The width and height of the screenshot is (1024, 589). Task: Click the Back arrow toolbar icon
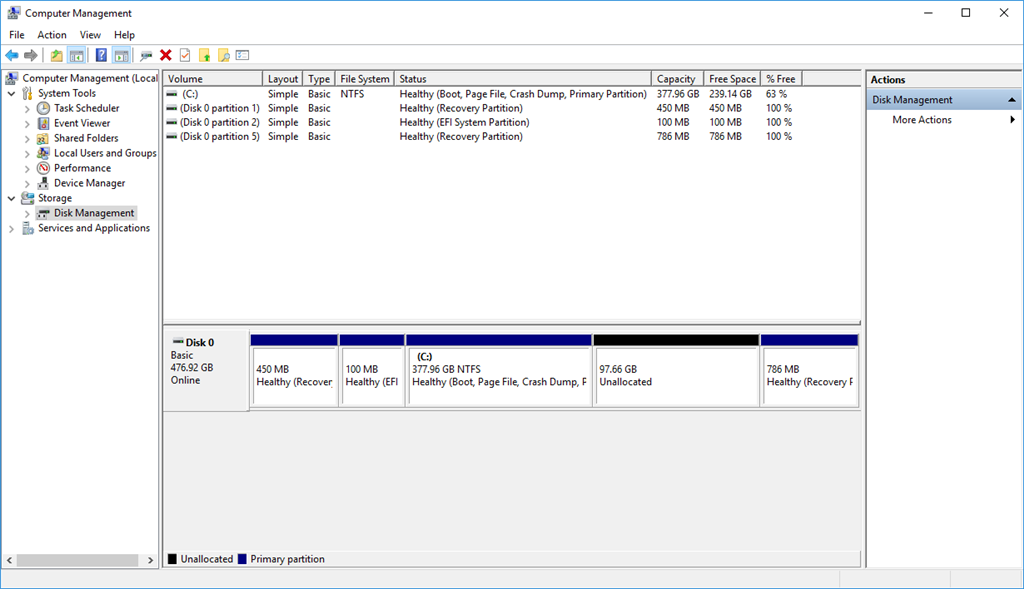[x=12, y=56]
